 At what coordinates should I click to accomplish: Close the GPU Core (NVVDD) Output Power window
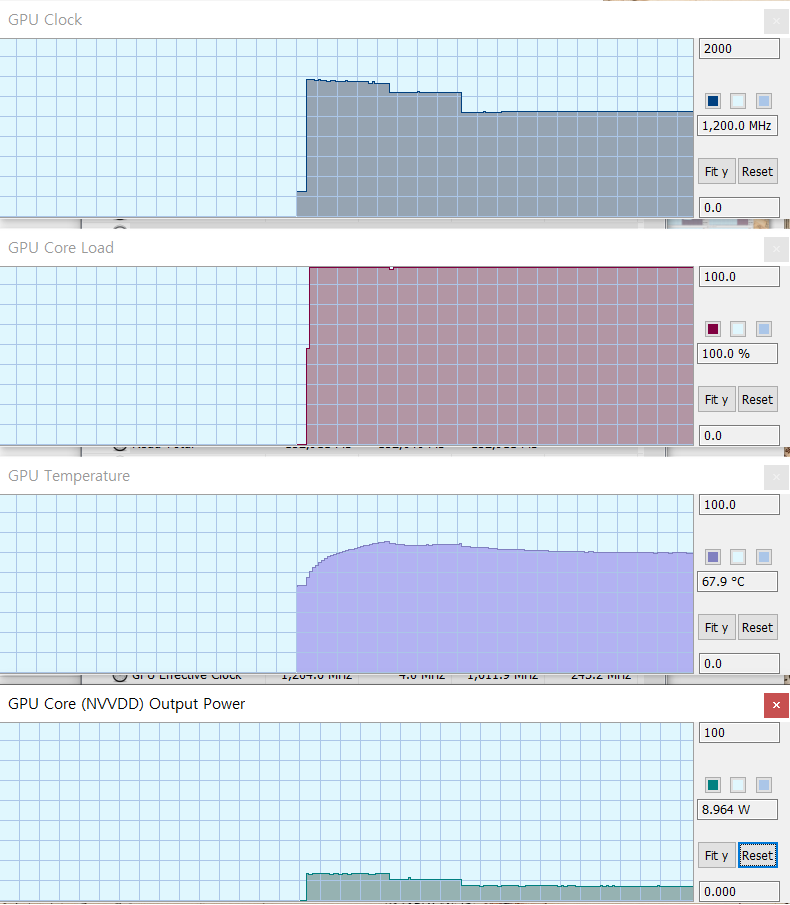(776, 705)
